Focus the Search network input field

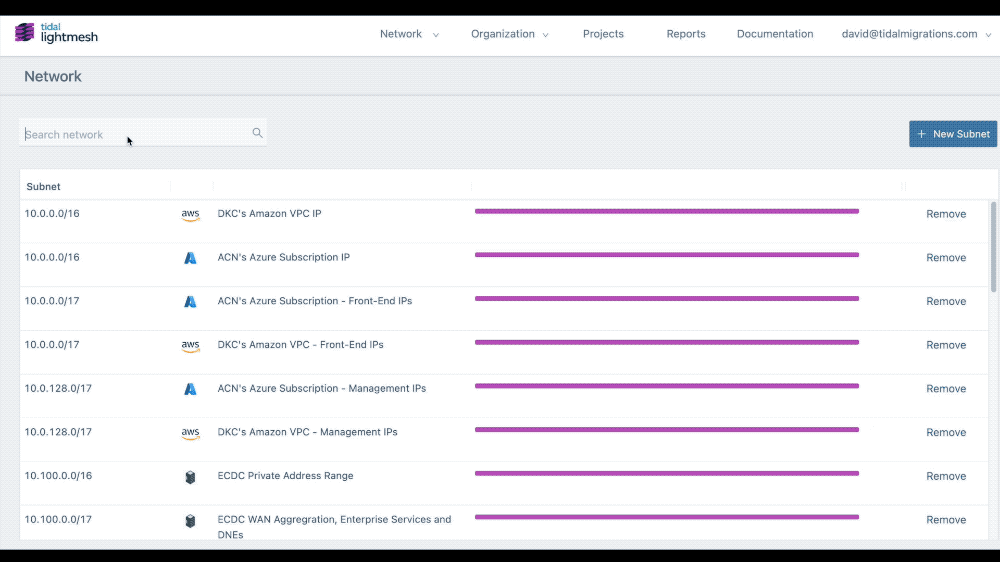point(135,134)
